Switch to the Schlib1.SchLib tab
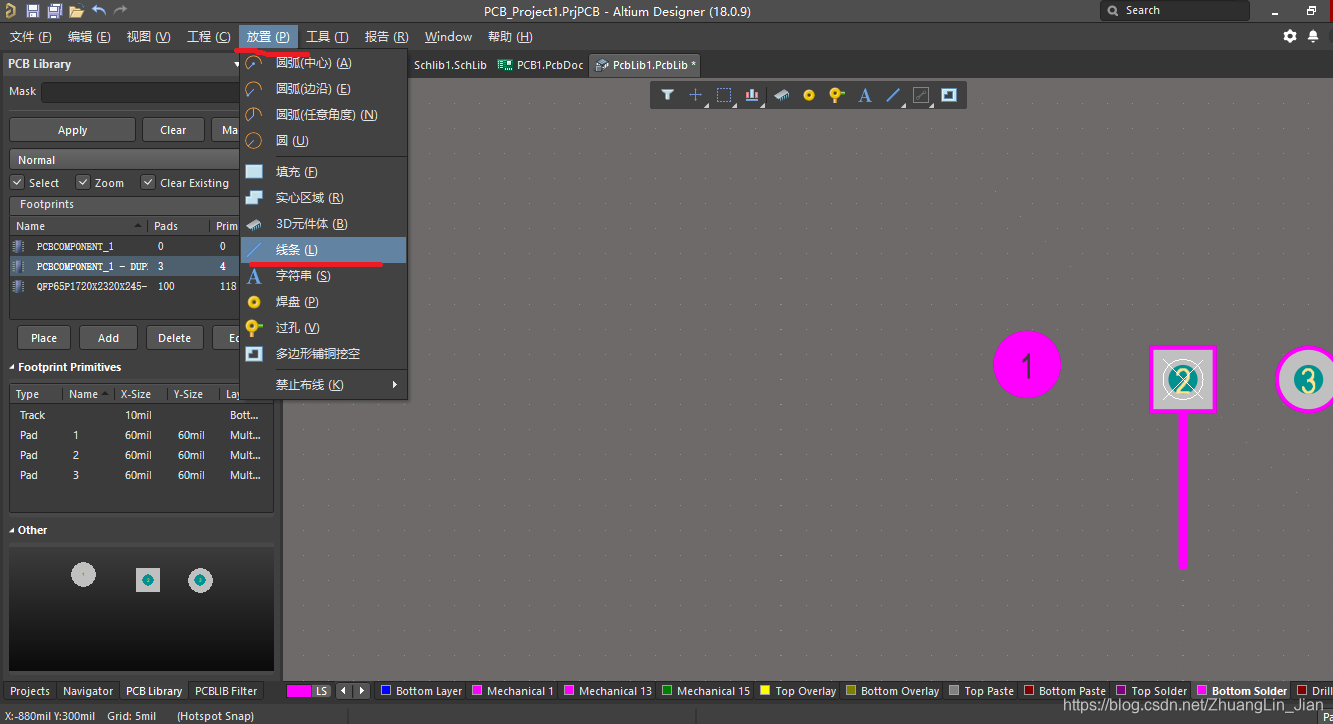 pos(450,65)
